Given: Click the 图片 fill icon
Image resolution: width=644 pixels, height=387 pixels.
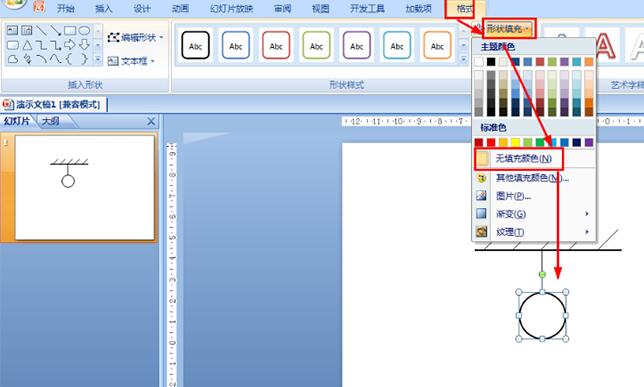Looking at the screenshot, I should point(481,196).
